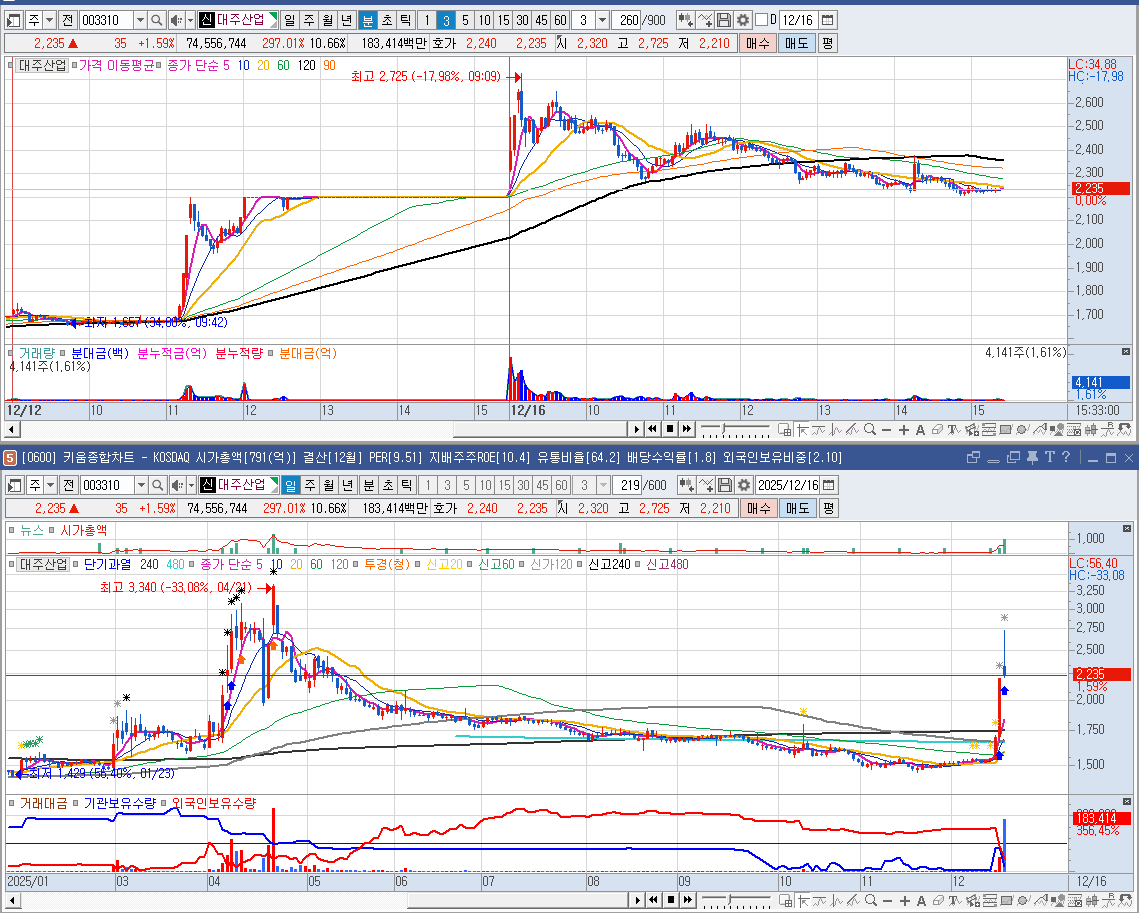
Task: Open chart settings gear in upper toolbar
Action: pos(742,20)
